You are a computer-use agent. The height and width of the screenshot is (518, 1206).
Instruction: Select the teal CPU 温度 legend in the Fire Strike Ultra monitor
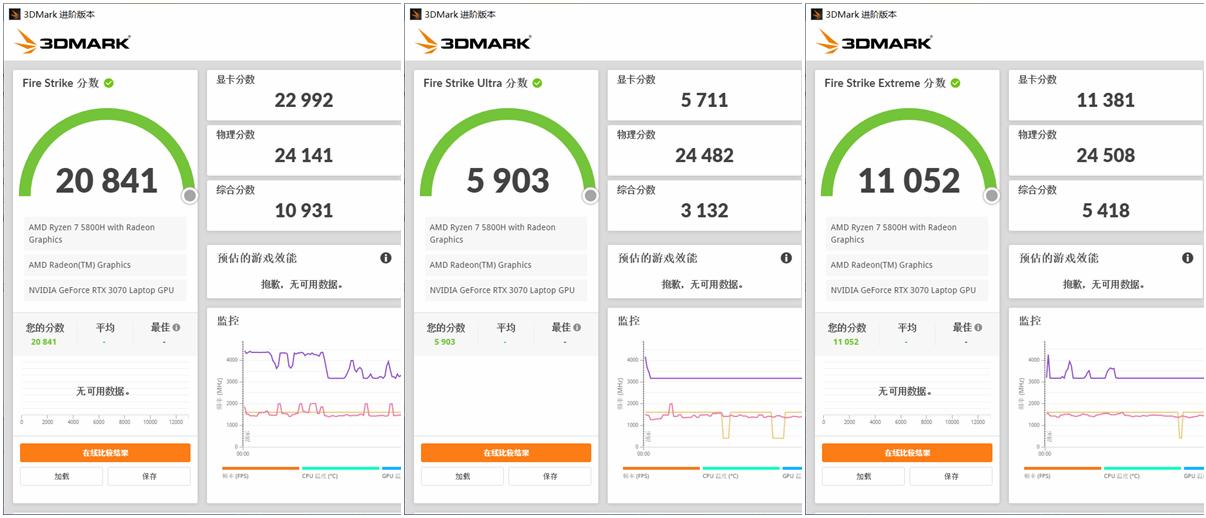click(x=741, y=471)
